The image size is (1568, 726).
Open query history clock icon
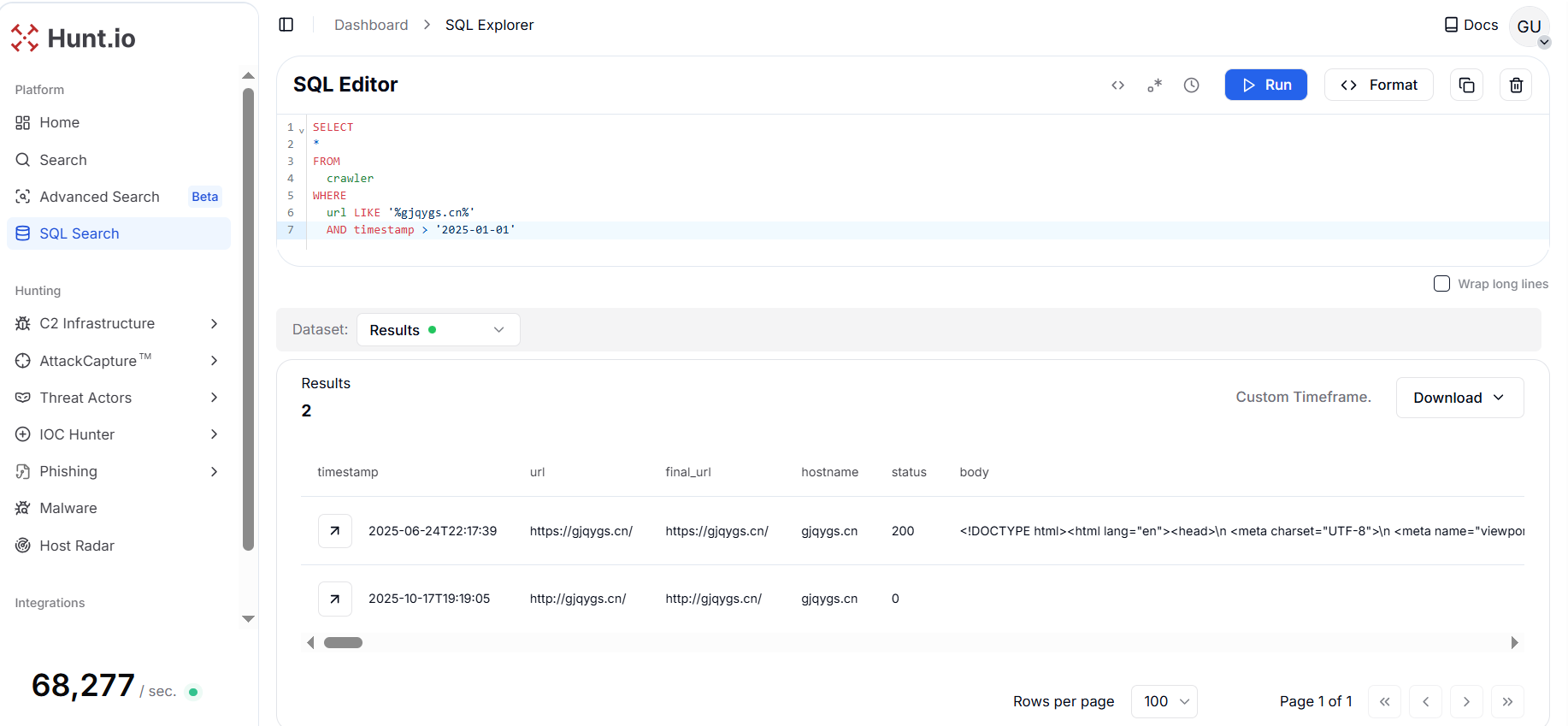pos(1191,86)
